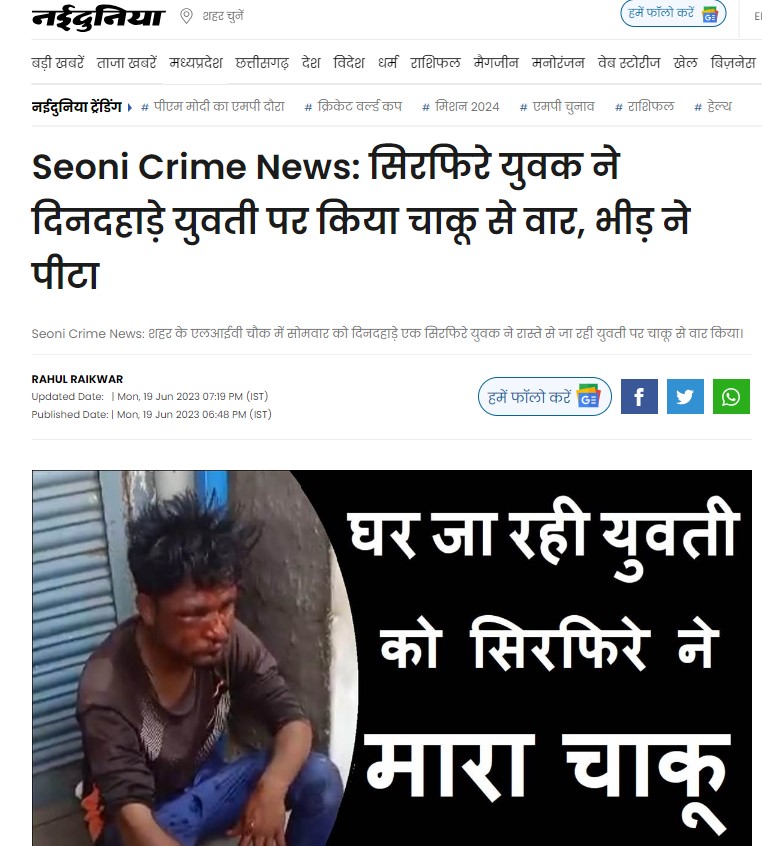Share article through WhatsApp icon
The image size is (762, 846).
click(731, 397)
